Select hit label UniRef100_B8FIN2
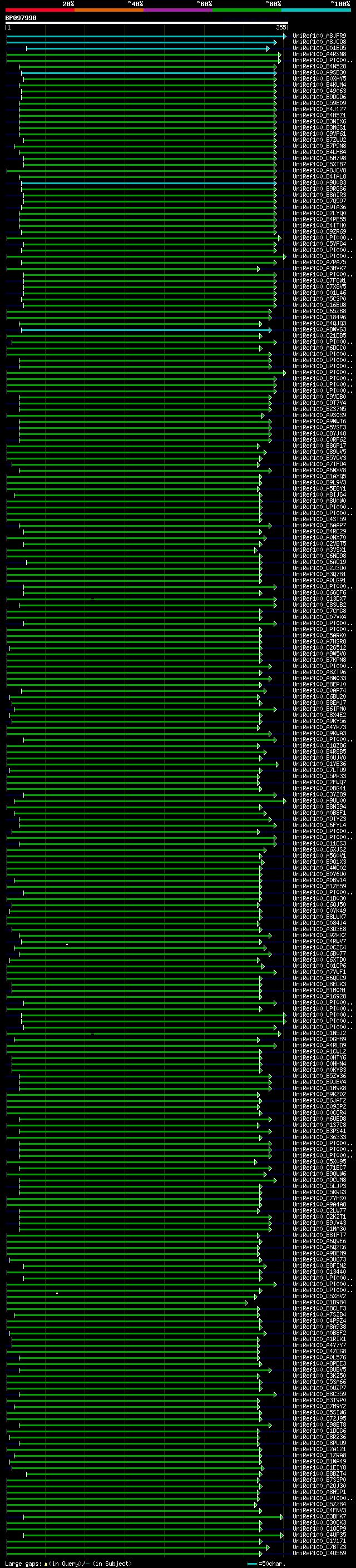Viewport: 356px width, 1568px height. coord(319,1265)
